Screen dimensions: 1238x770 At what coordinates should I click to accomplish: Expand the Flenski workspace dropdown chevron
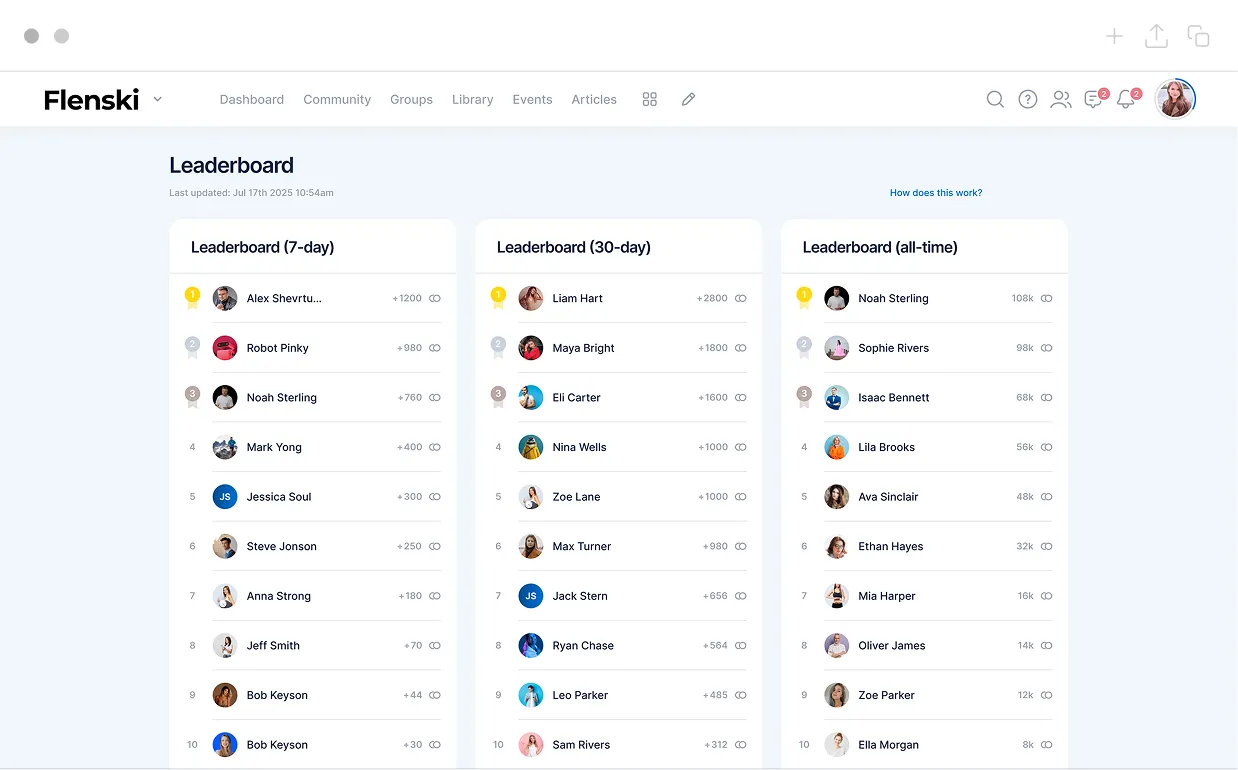pos(158,99)
